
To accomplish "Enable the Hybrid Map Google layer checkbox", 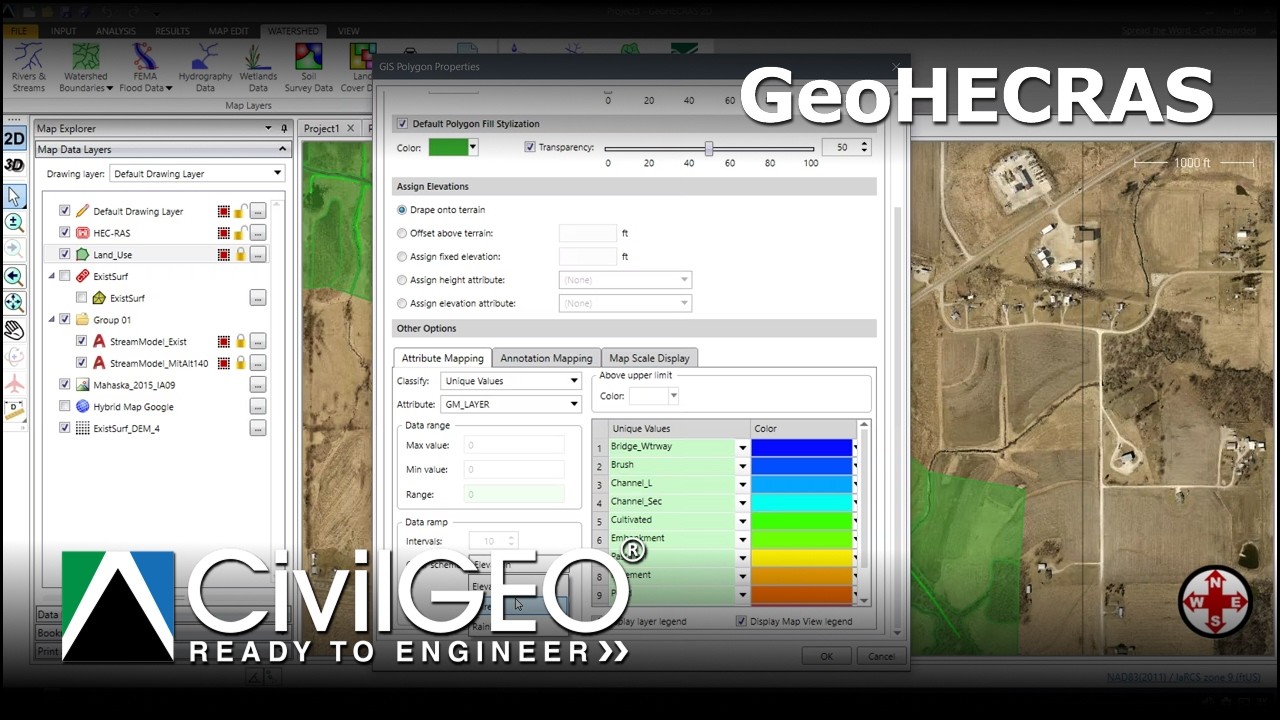I will pos(65,407).
